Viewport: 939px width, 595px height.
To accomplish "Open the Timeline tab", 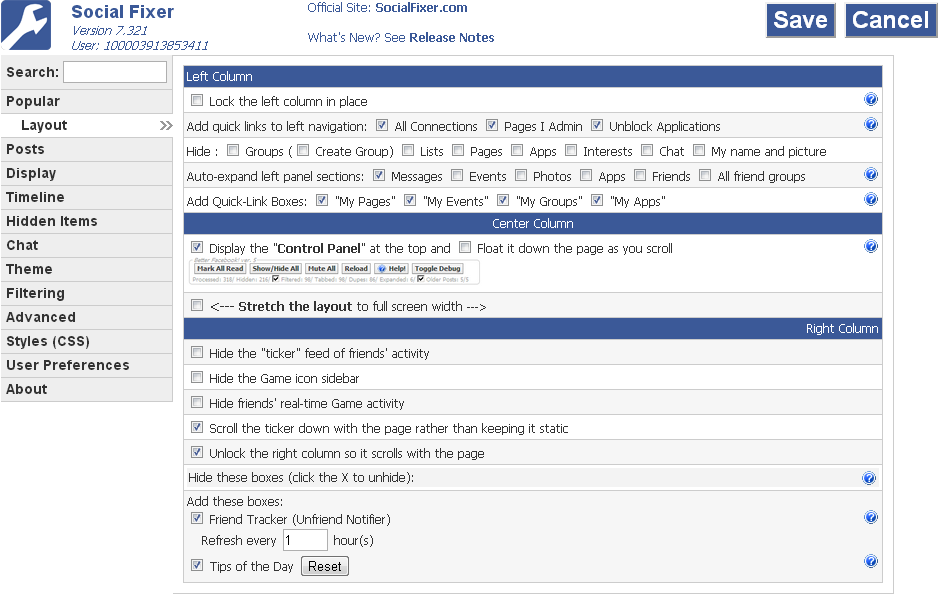I will pos(87,197).
